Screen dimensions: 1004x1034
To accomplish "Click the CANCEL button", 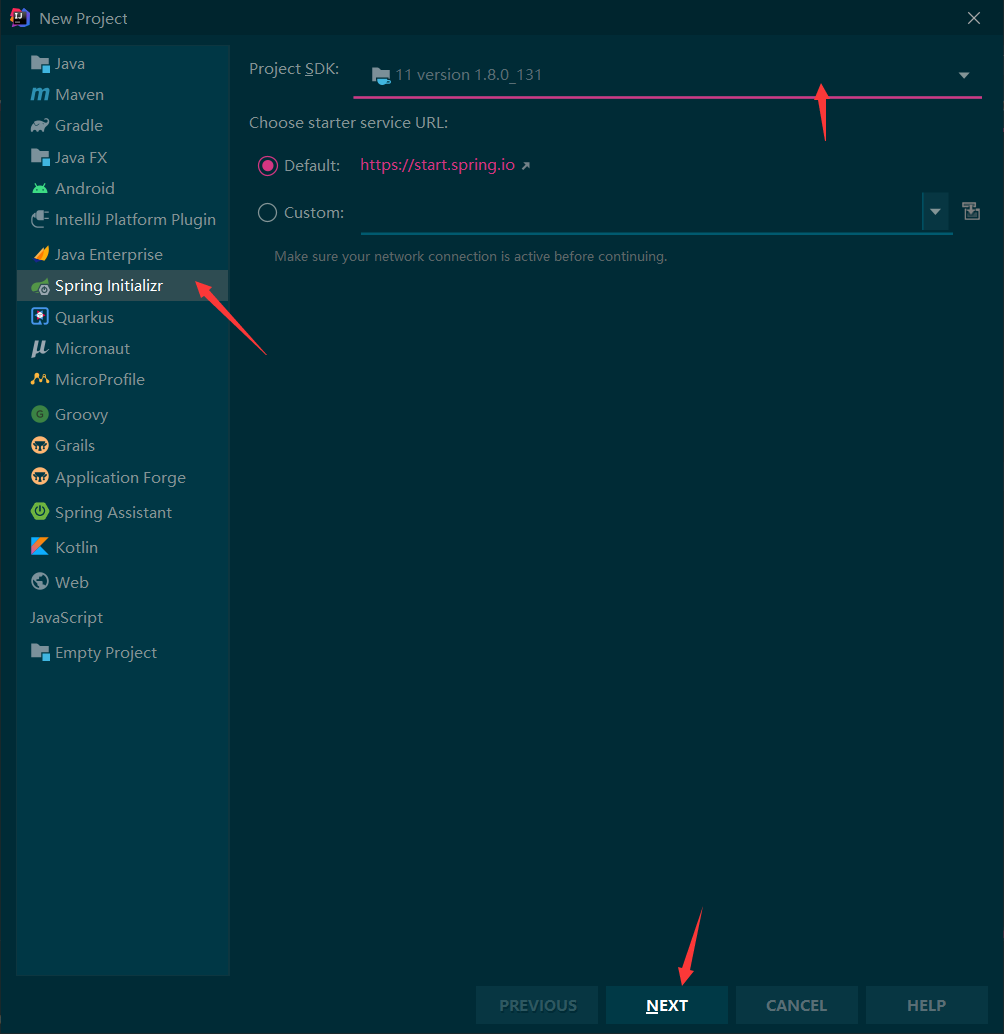I will tap(796, 1005).
